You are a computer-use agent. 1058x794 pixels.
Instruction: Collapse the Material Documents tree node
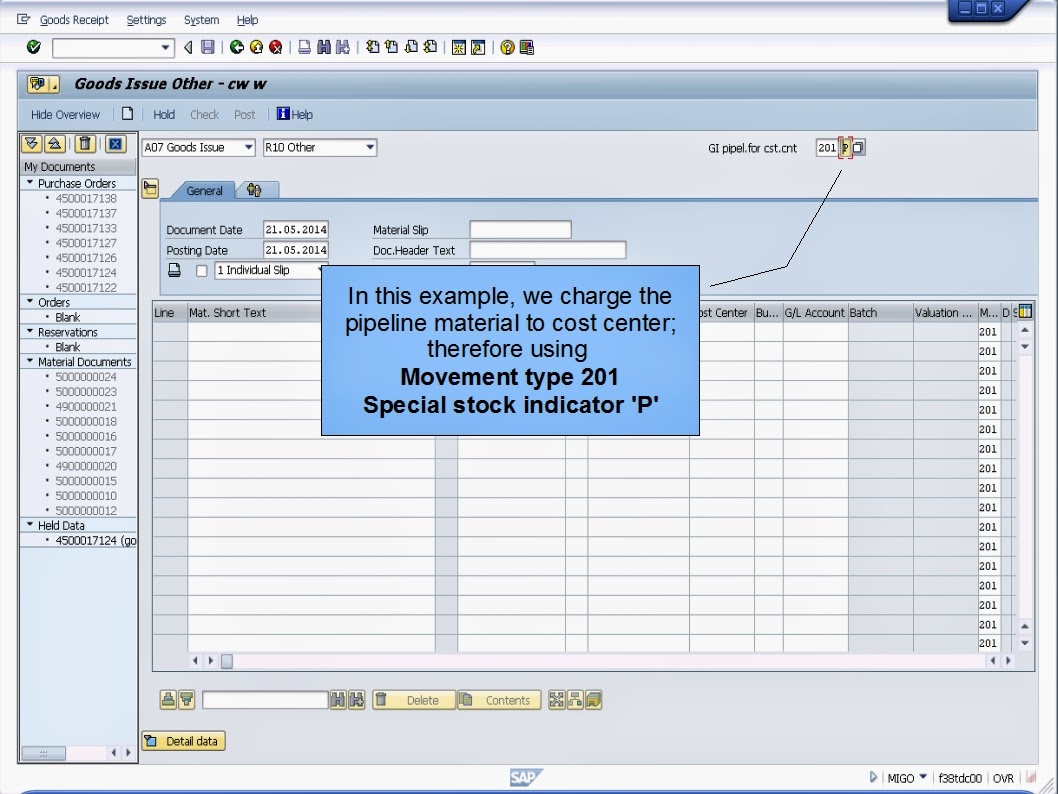click(x=30, y=361)
